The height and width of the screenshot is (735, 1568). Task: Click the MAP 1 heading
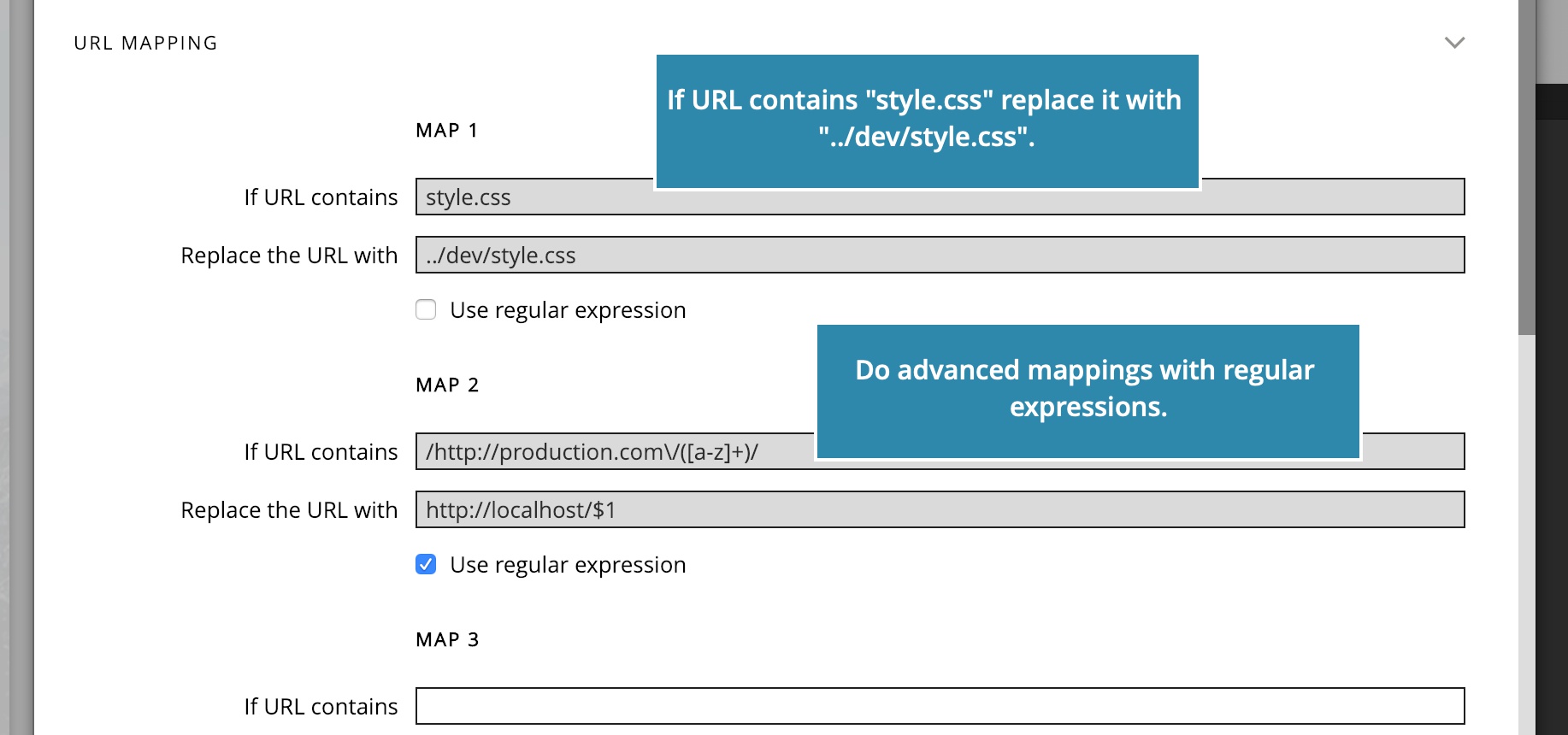pyautogui.click(x=446, y=130)
